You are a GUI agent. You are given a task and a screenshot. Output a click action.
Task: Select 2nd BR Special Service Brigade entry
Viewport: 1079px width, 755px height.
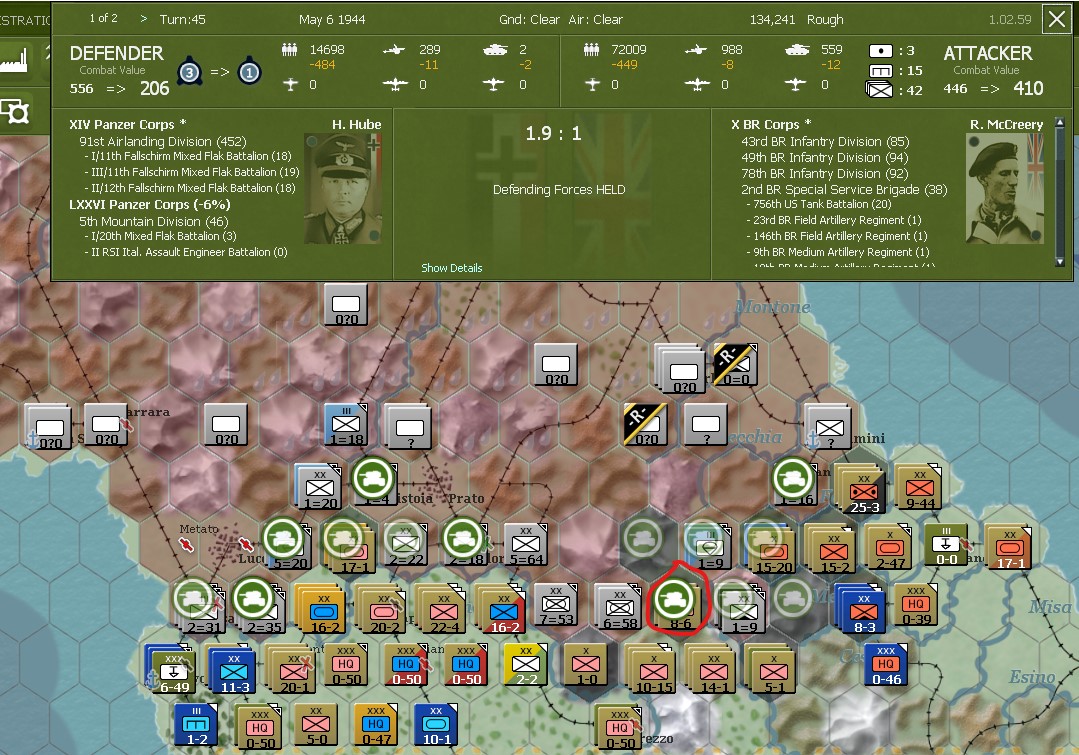844,189
